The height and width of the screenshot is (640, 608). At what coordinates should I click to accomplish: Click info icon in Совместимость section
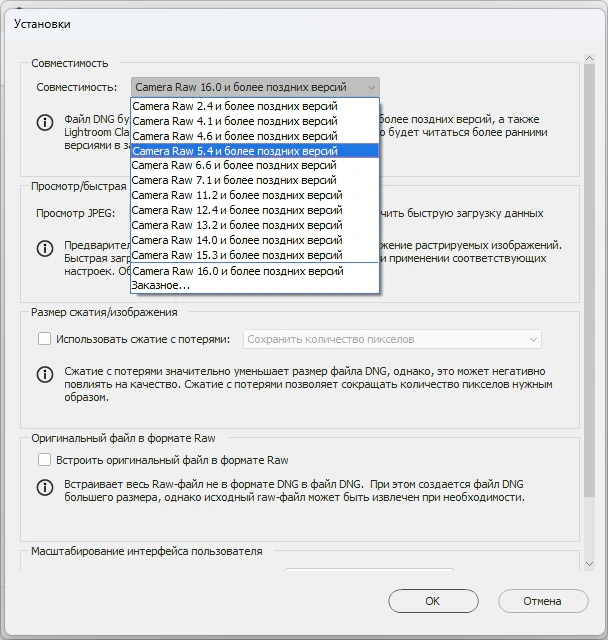click(45, 122)
